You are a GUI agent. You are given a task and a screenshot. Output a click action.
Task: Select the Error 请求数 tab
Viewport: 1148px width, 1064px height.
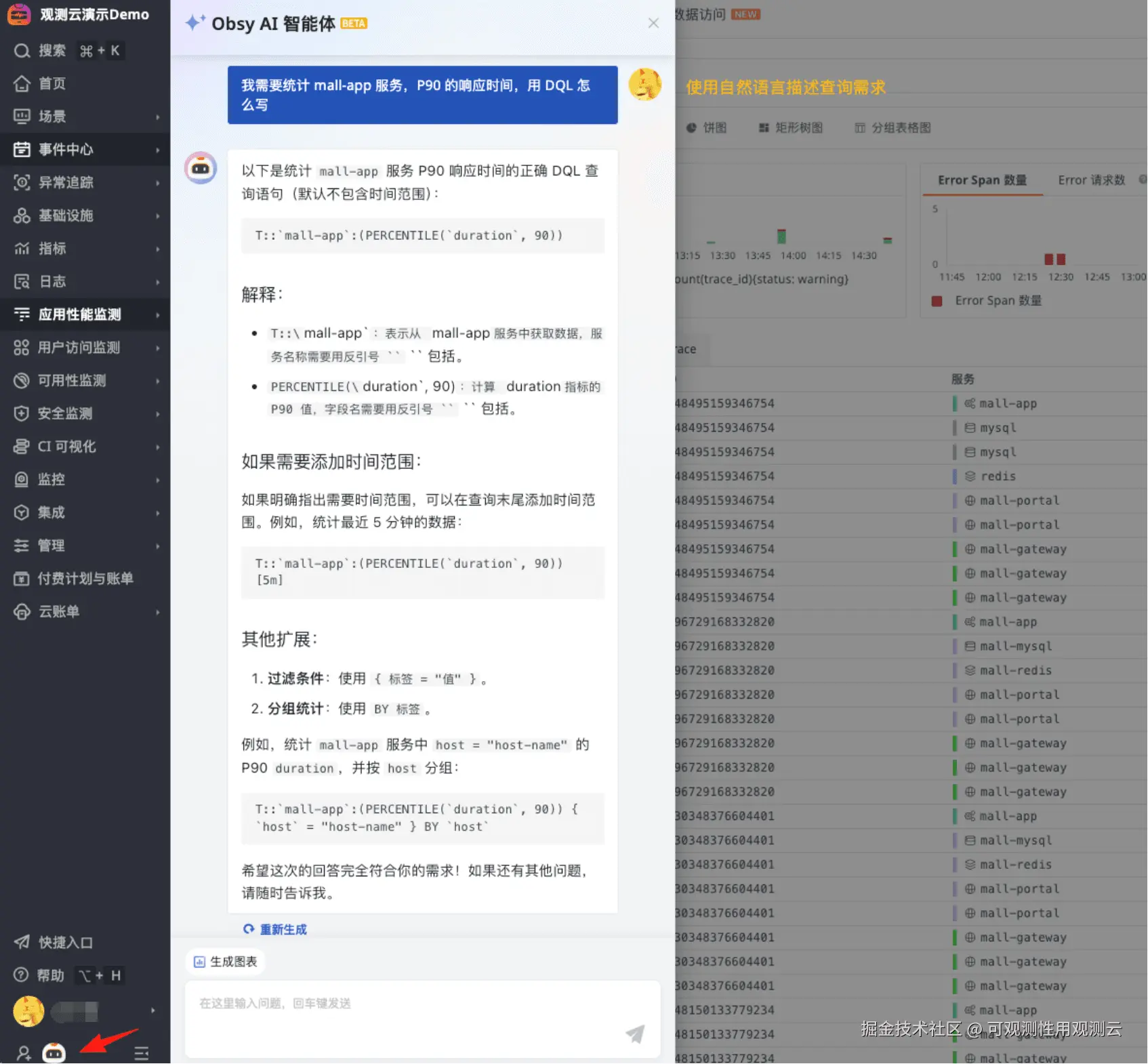click(x=1091, y=180)
